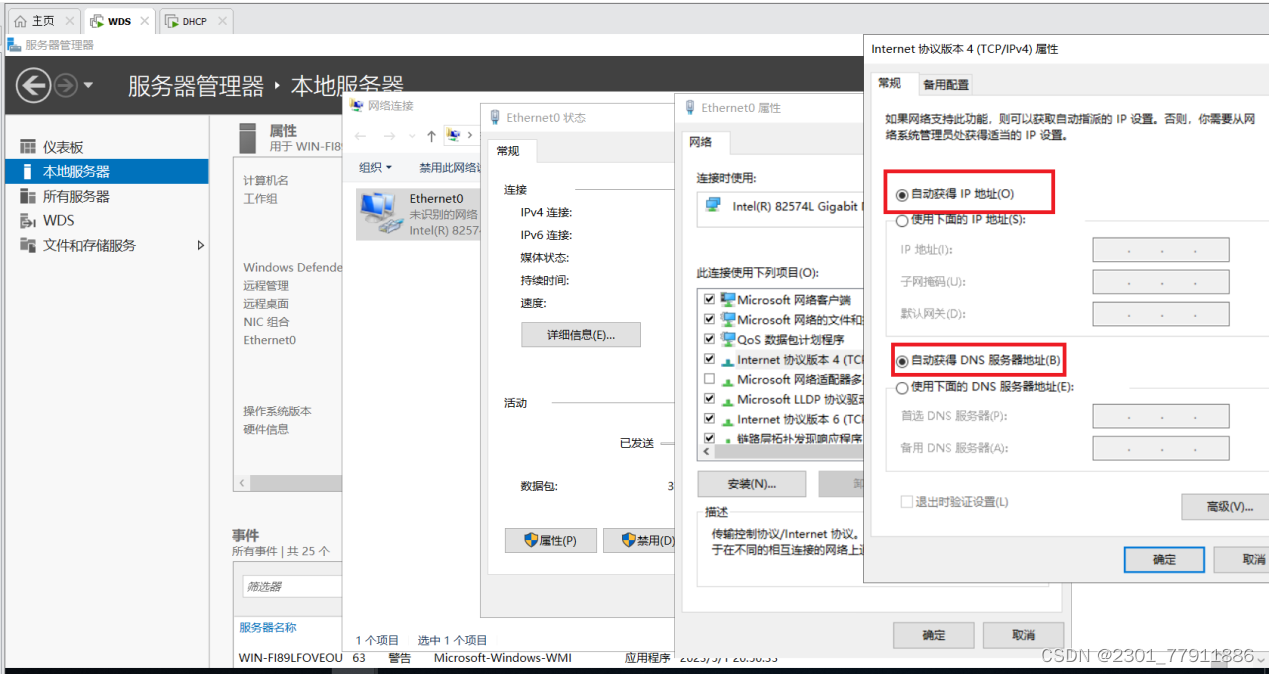Viewport: 1269px width, 674px height.
Task: Click the 筛选器 filter field in 事件
Action: coord(292,586)
